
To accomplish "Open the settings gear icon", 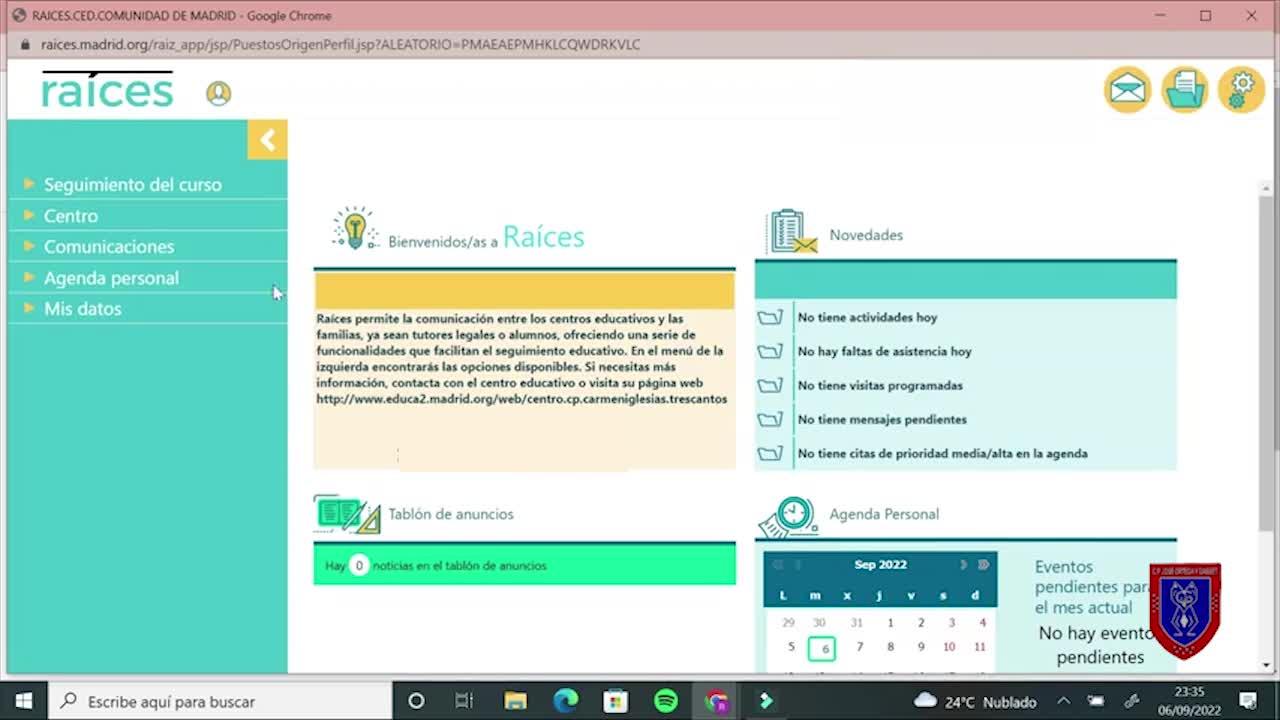I will click(x=1241, y=90).
